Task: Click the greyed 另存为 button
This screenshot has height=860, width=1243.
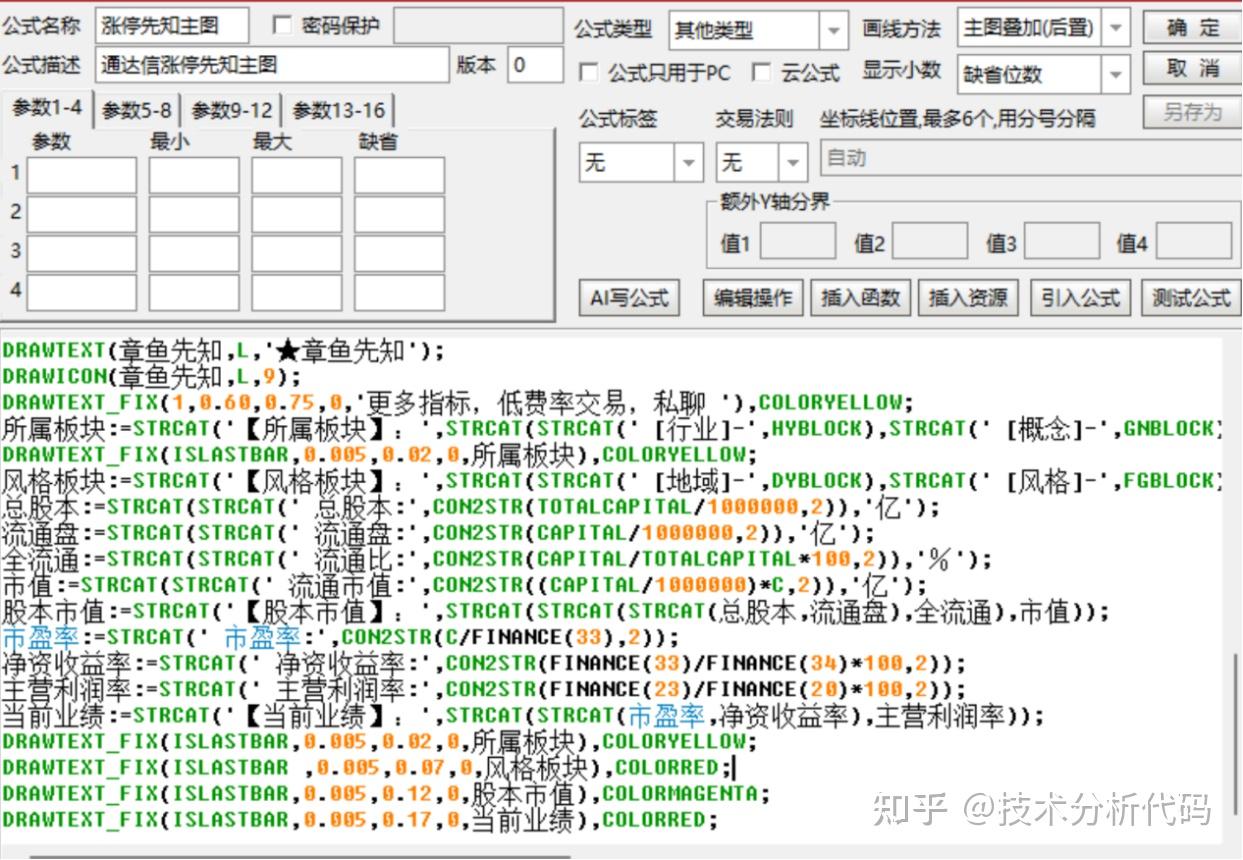Action: 1192,112
